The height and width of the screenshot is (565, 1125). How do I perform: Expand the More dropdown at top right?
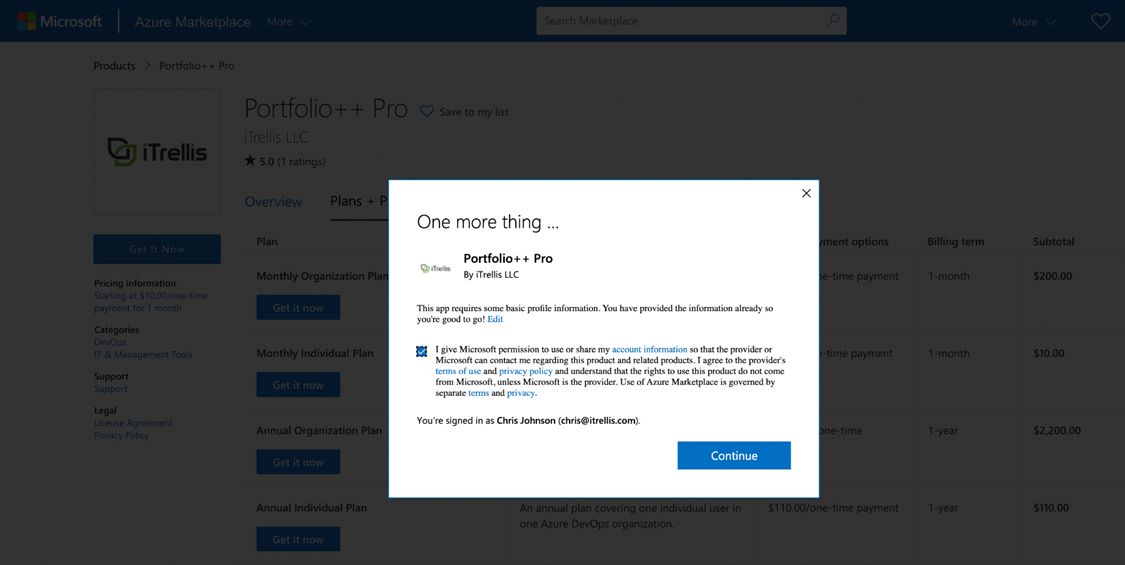tap(1033, 22)
